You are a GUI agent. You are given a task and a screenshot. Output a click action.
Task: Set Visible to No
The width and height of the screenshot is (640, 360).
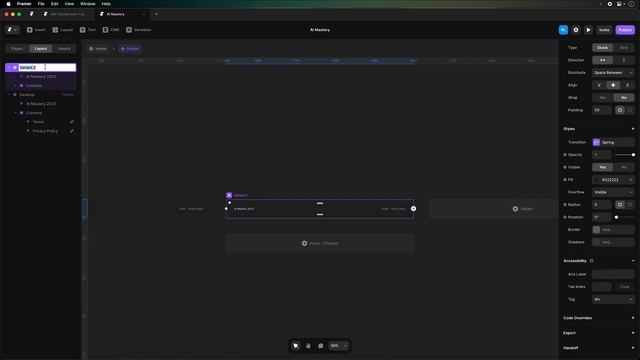(x=624, y=167)
